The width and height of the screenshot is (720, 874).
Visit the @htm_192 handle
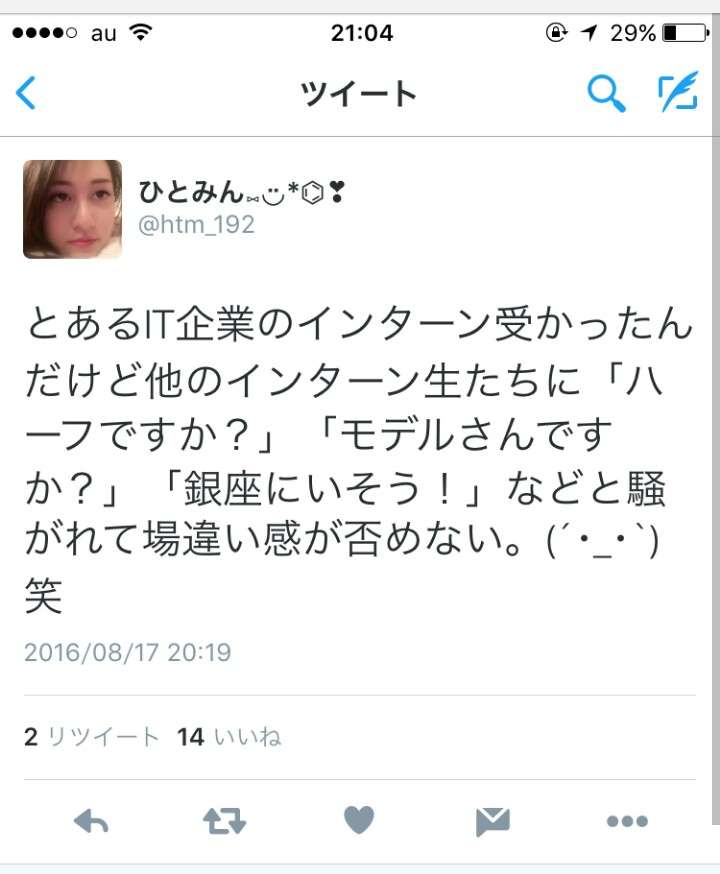click(x=196, y=225)
